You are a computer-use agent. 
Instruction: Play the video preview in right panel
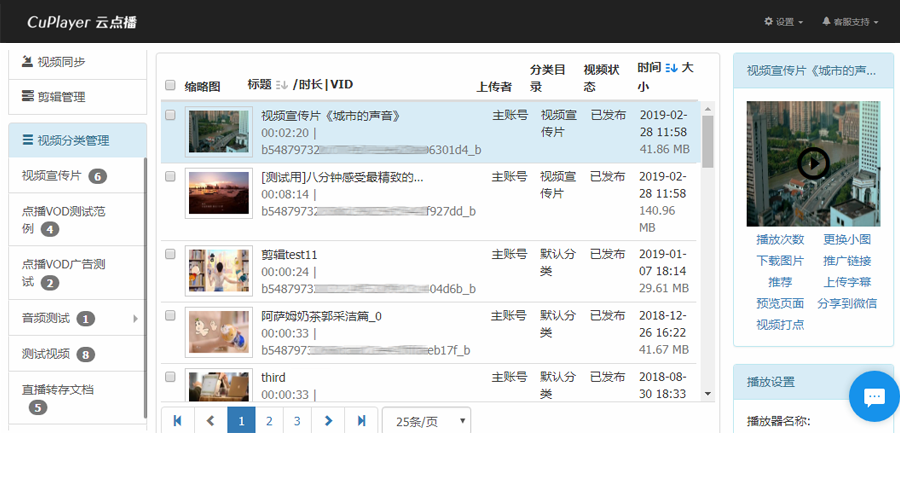coord(813,163)
